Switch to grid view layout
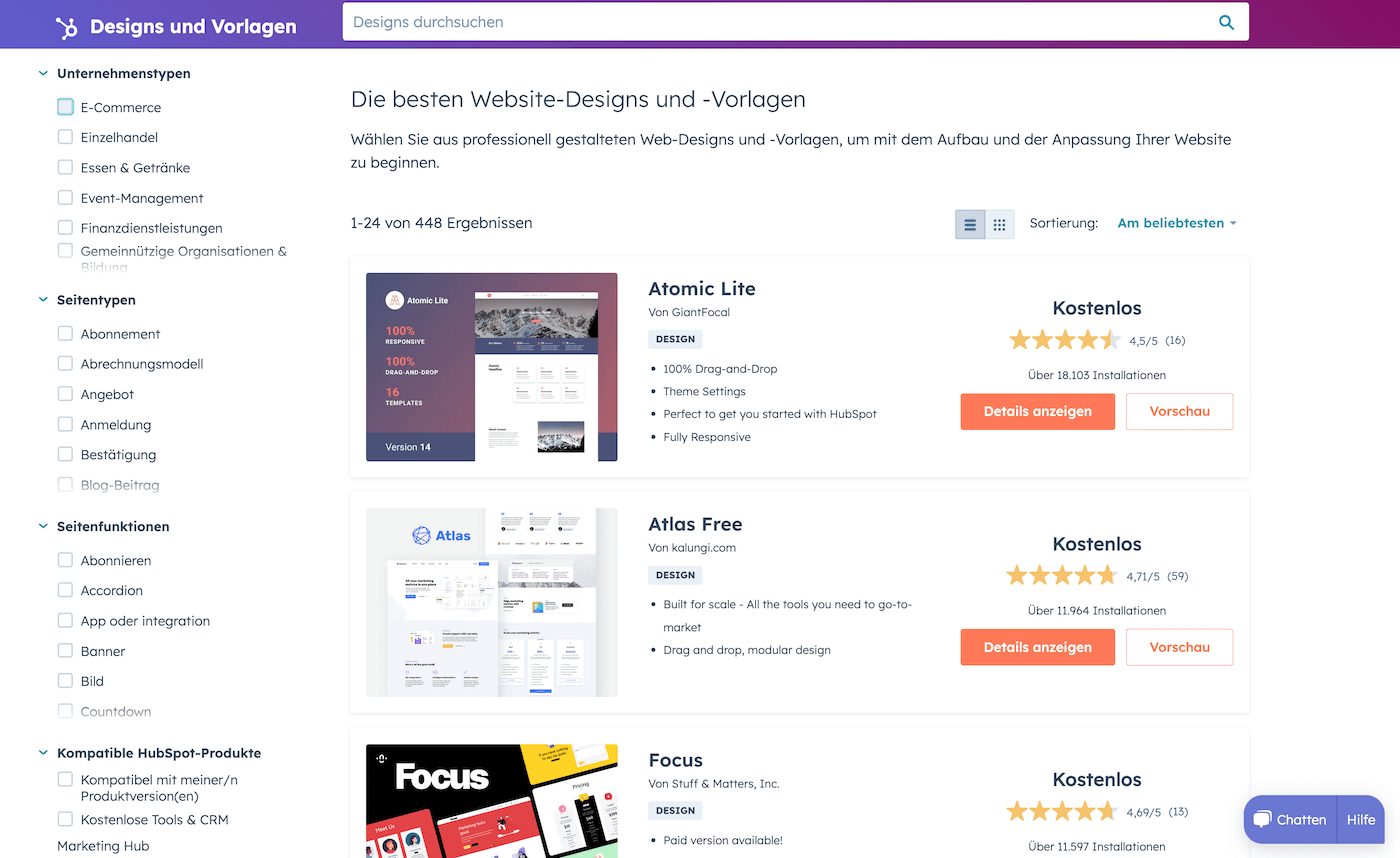This screenshot has height=858, width=1400. (1000, 224)
